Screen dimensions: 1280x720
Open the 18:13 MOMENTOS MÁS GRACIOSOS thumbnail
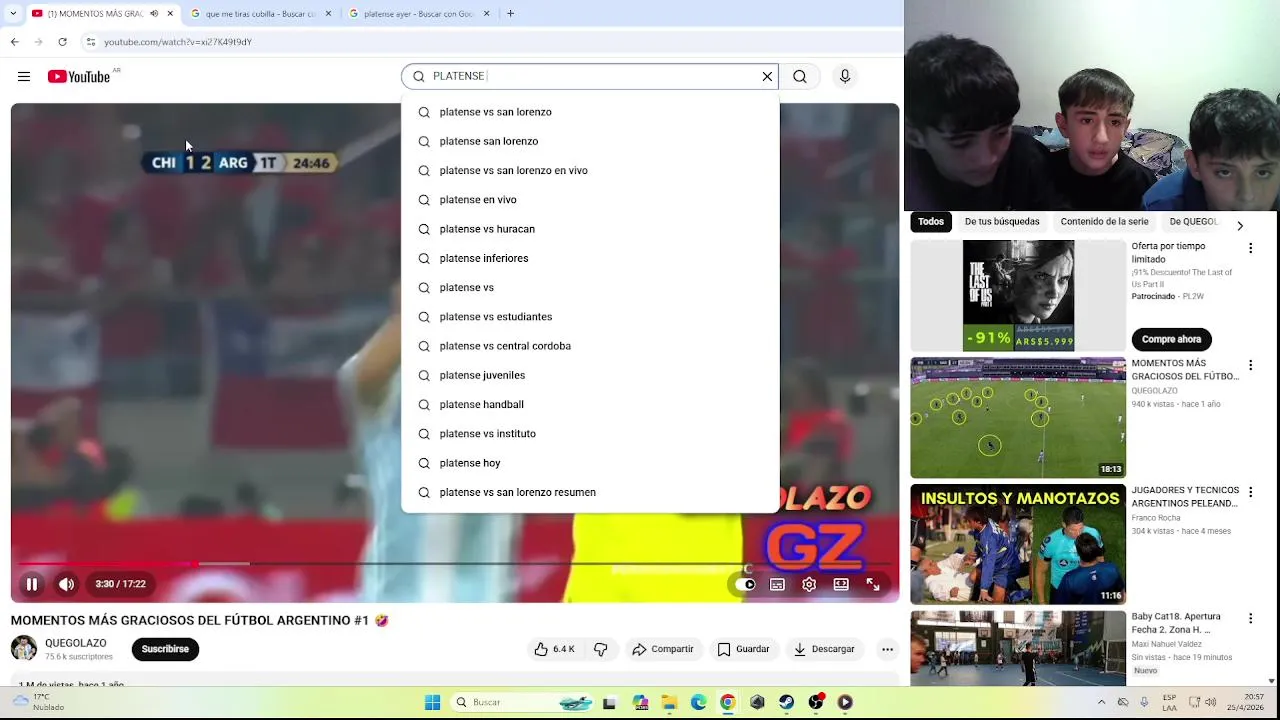[x=1018, y=418]
